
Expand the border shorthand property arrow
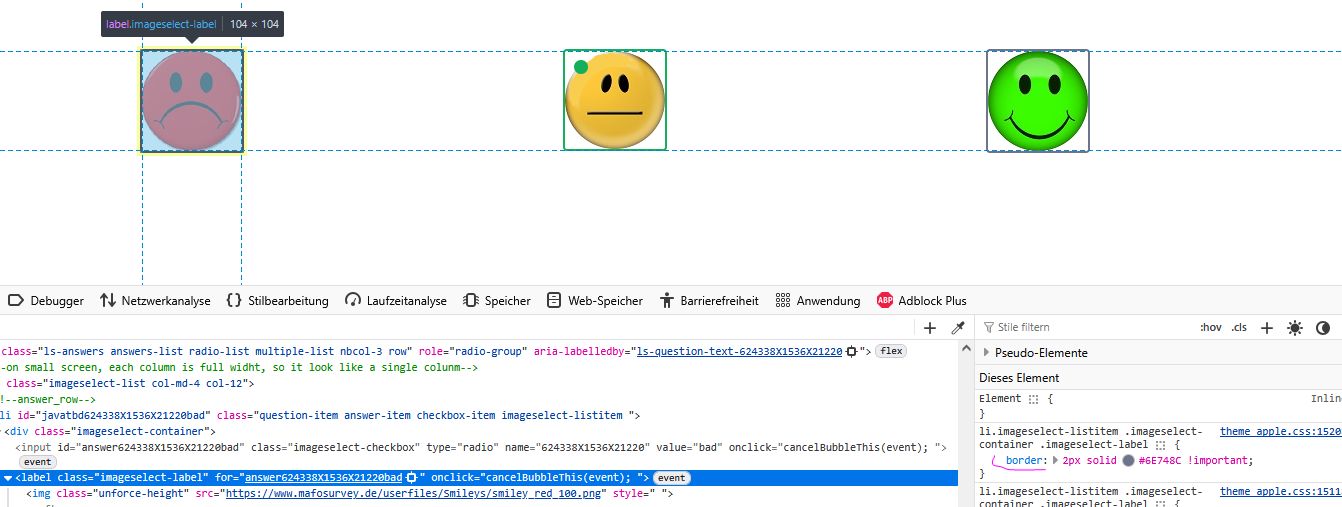tap(1055, 461)
